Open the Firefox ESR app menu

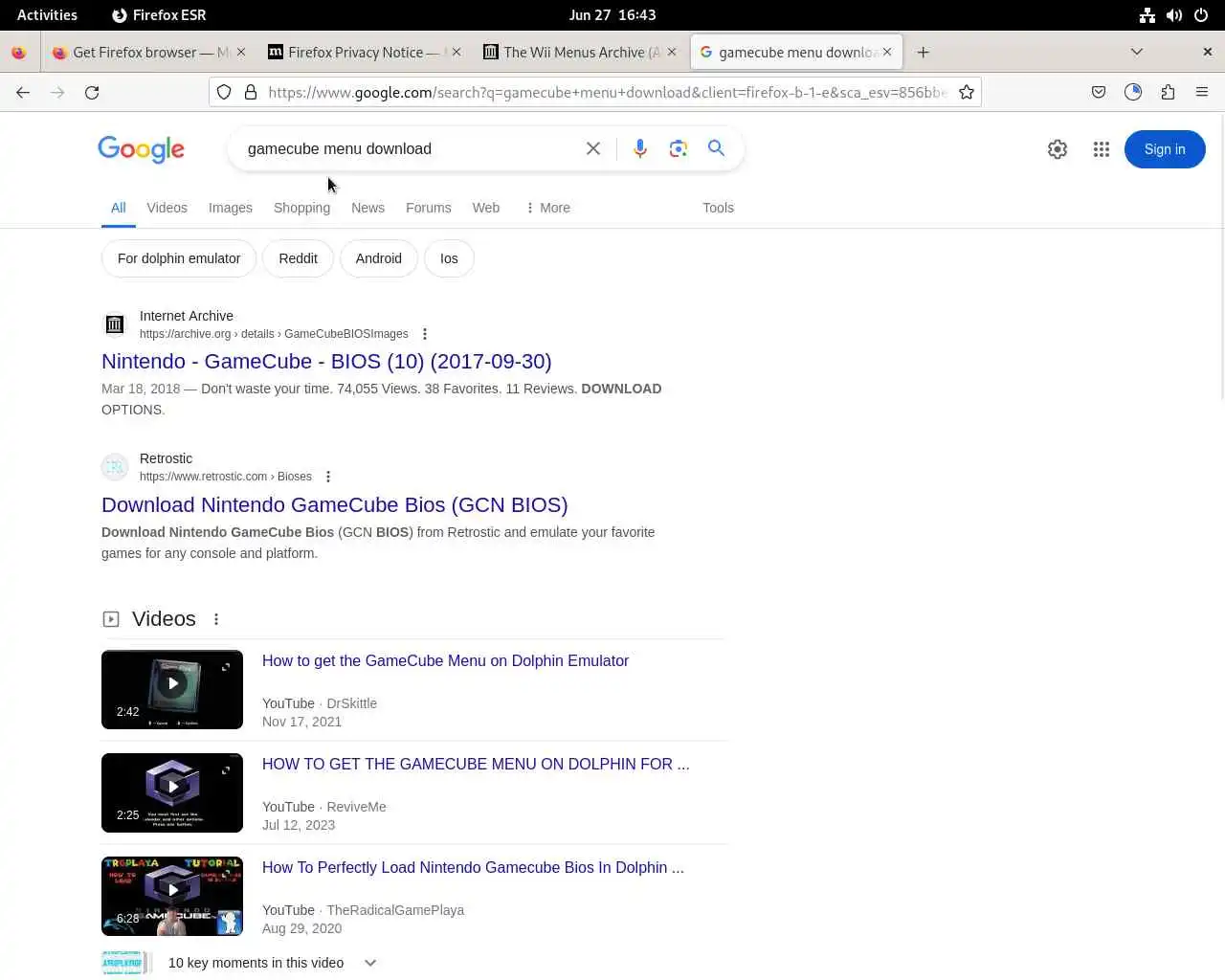point(159,14)
